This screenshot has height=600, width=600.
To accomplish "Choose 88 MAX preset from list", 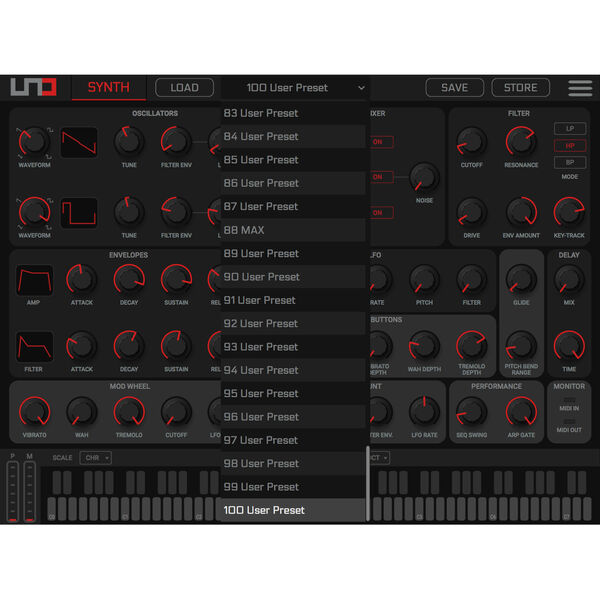I will (x=293, y=230).
